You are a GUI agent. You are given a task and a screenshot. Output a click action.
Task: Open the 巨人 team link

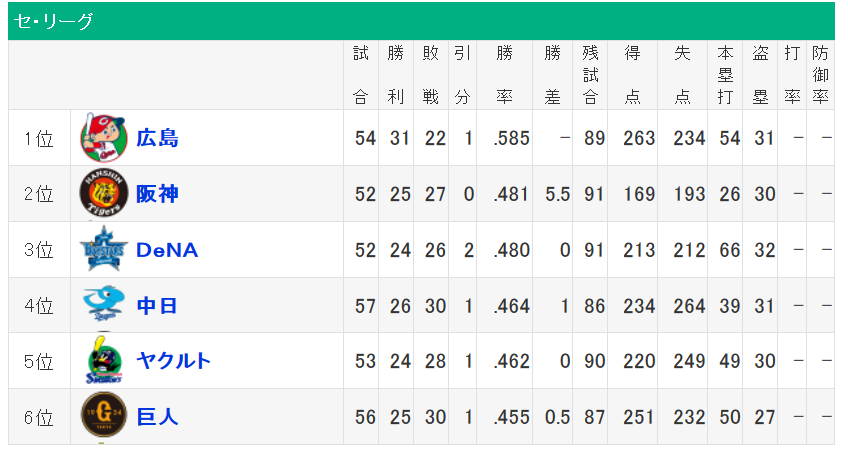[158, 417]
